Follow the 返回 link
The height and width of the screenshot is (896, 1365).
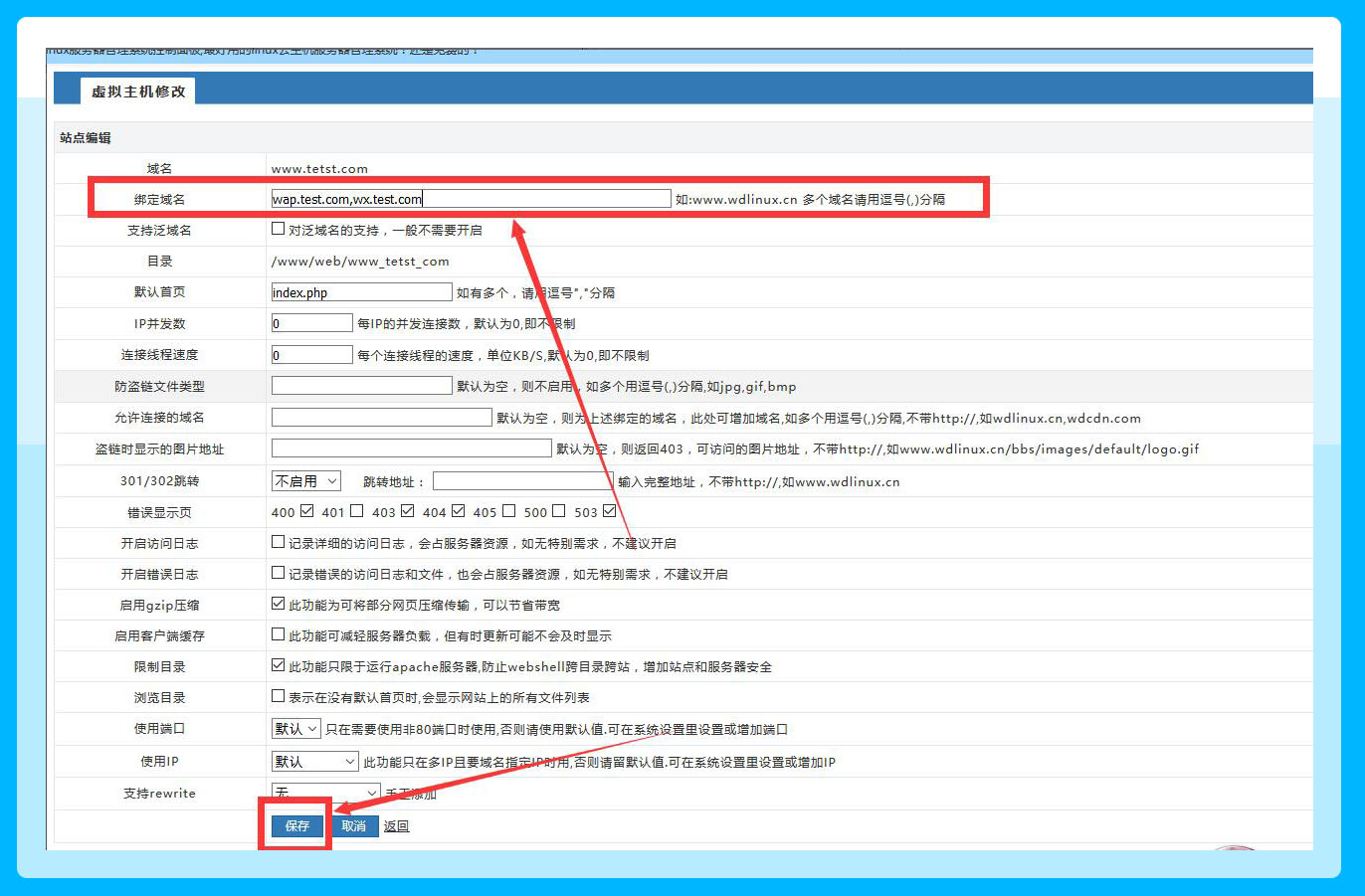point(396,826)
